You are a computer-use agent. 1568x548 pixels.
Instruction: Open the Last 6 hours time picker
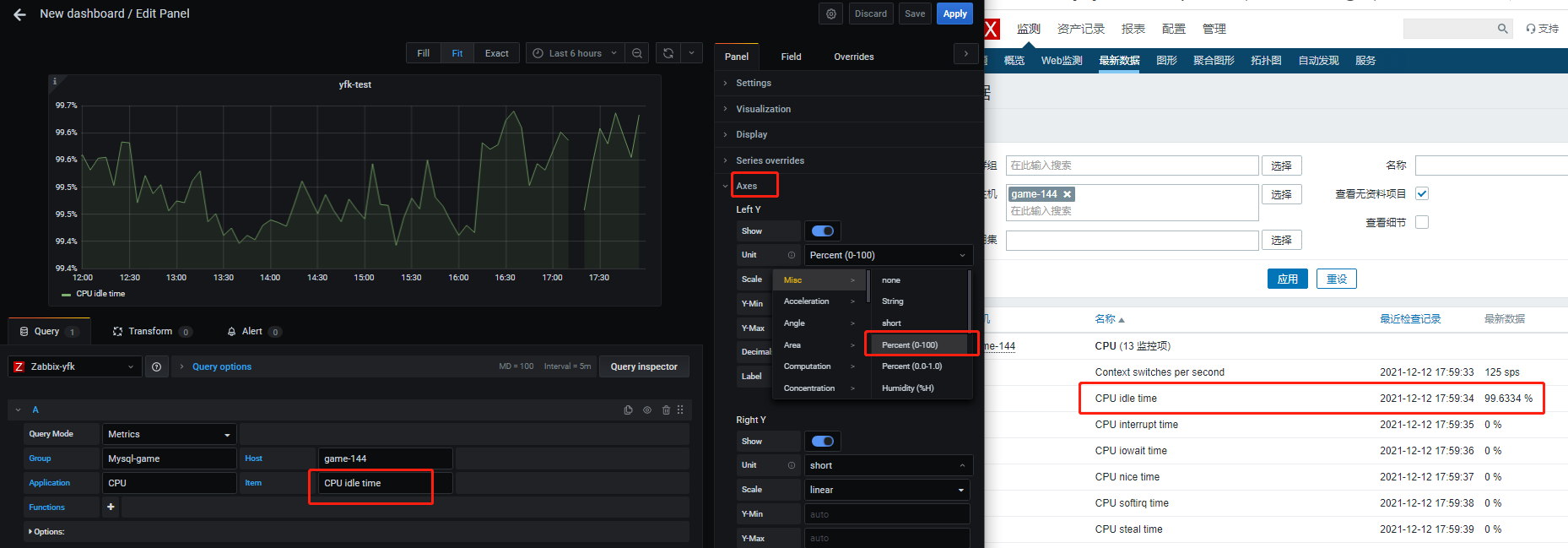pyautogui.click(x=576, y=53)
